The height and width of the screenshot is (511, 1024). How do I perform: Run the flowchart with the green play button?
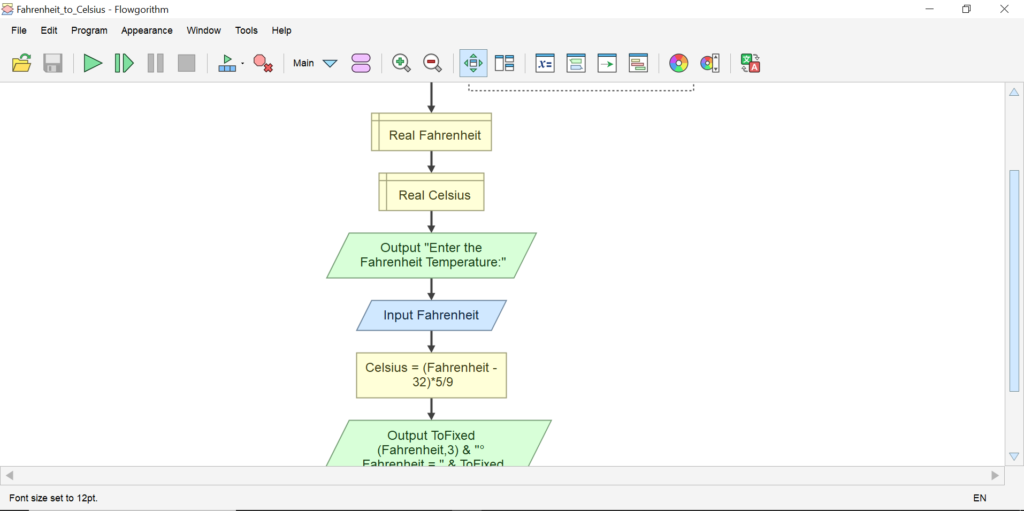coord(92,64)
